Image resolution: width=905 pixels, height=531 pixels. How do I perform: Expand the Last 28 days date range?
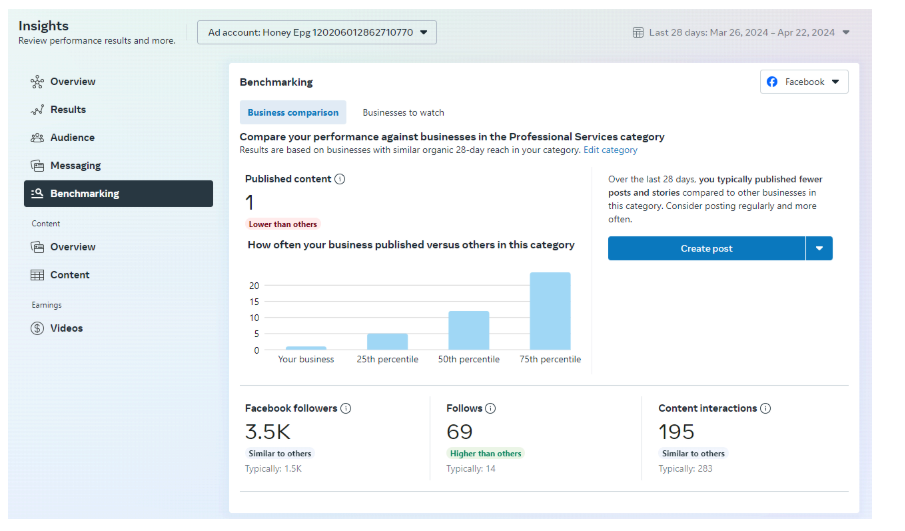click(x=741, y=33)
